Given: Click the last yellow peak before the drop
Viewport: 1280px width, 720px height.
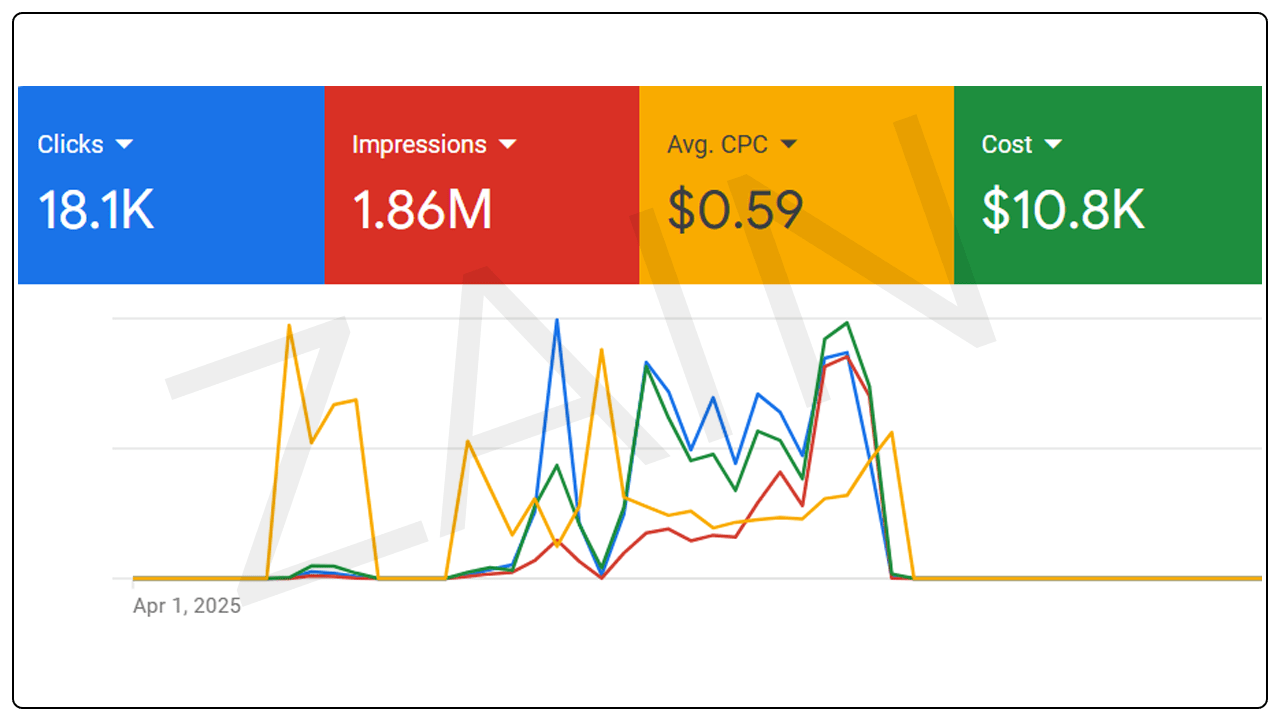Looking at the screenshot, I should click(891, 433).
